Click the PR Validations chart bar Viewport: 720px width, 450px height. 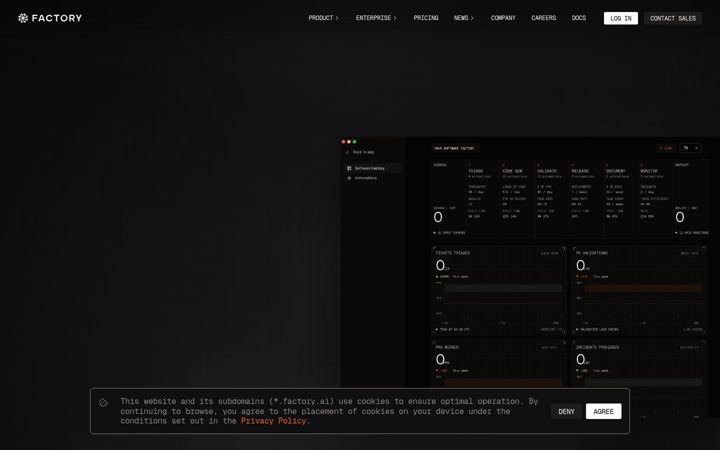[x=643, y=288]
